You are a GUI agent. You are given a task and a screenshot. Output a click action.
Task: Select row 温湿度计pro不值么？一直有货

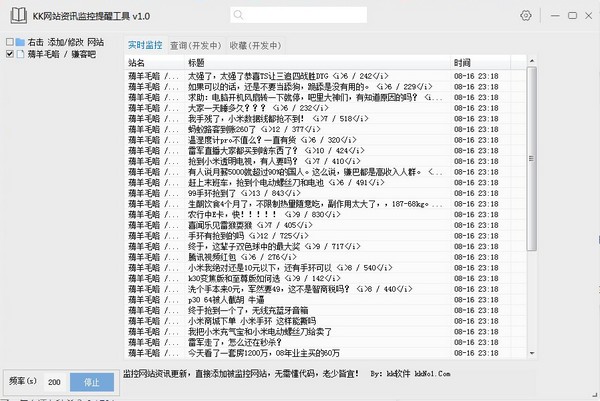click(325, 140)
